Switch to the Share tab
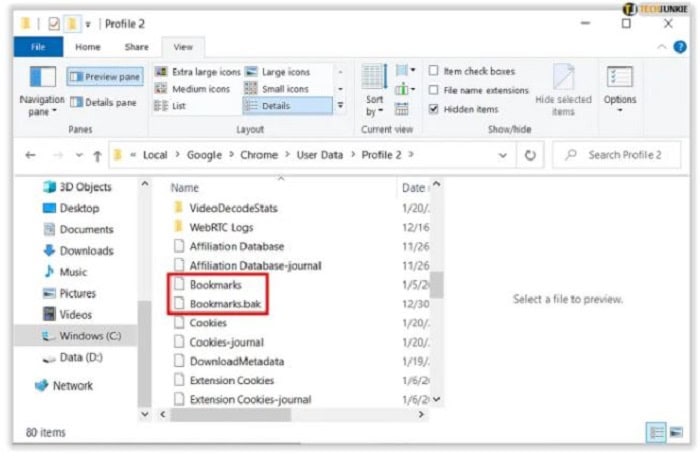This screenshot has height=457, width=700. click(137, 47)
